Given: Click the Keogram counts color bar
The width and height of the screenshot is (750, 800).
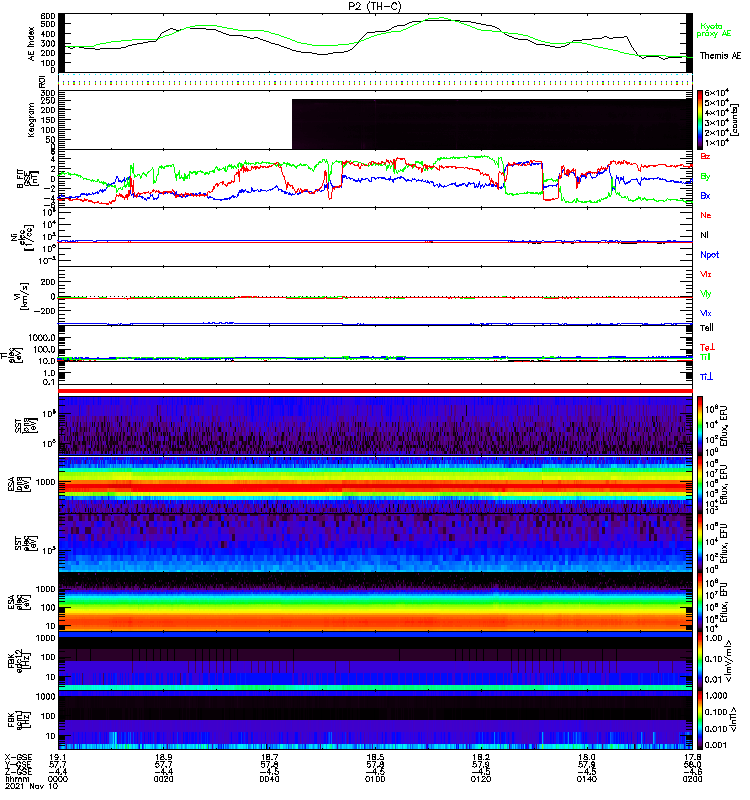Looking at the screenshot, I should (x=700, y=120).
